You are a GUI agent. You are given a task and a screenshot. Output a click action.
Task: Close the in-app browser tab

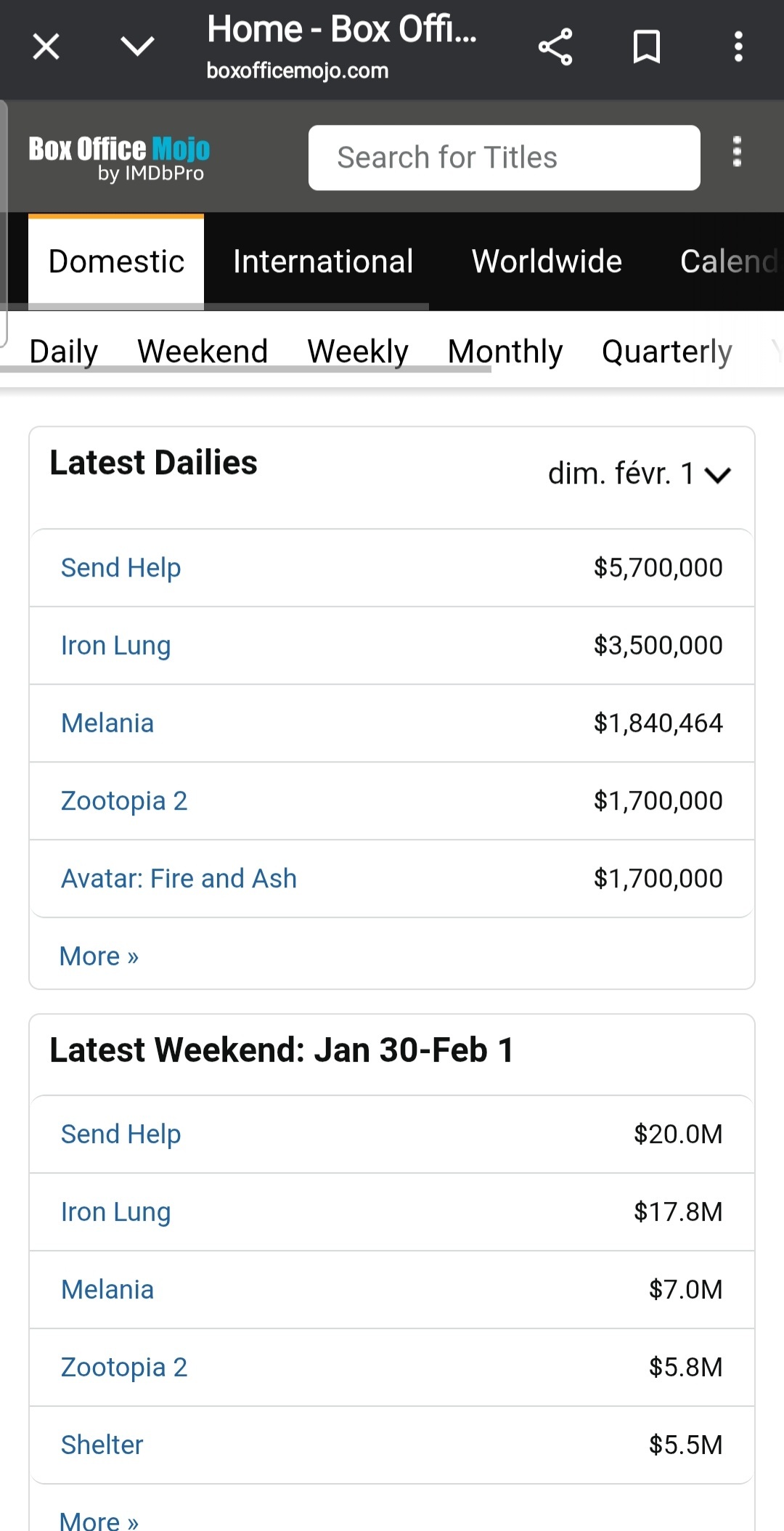point(46,47)
